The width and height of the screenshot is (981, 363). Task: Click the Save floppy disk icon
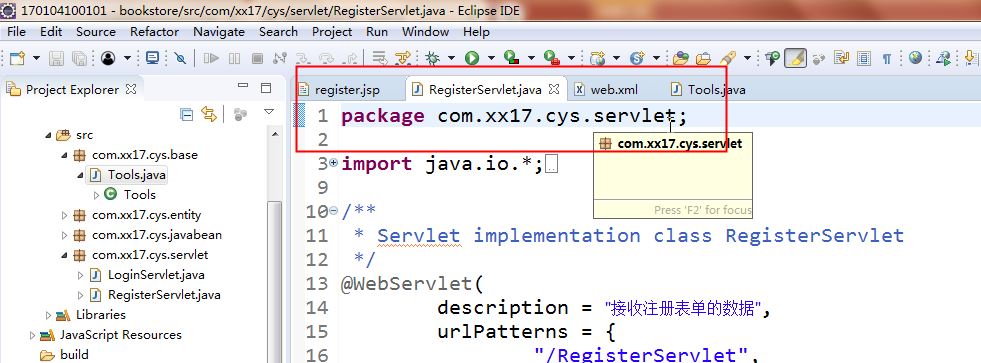tap(57, 58)
